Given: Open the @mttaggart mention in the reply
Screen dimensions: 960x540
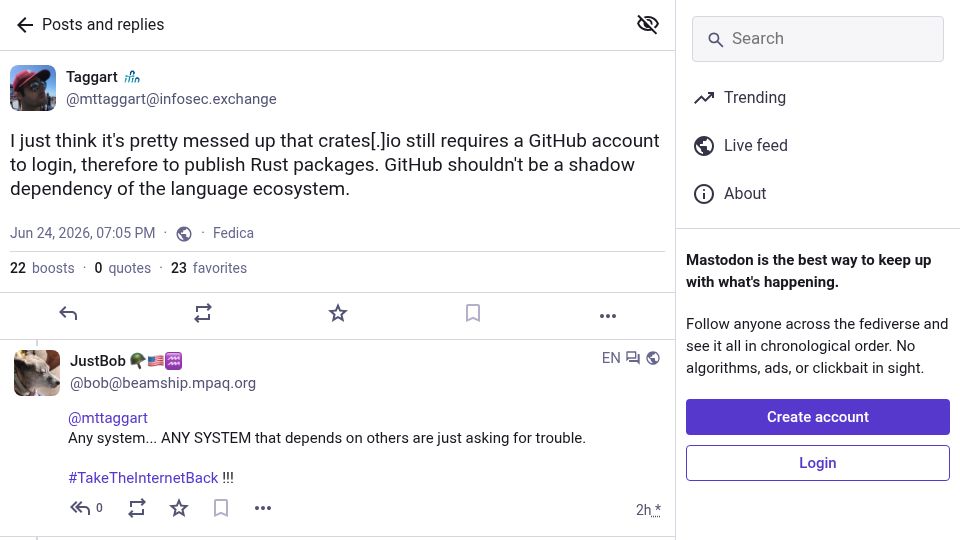Looking at the screenshot, I should coord(108,418).
